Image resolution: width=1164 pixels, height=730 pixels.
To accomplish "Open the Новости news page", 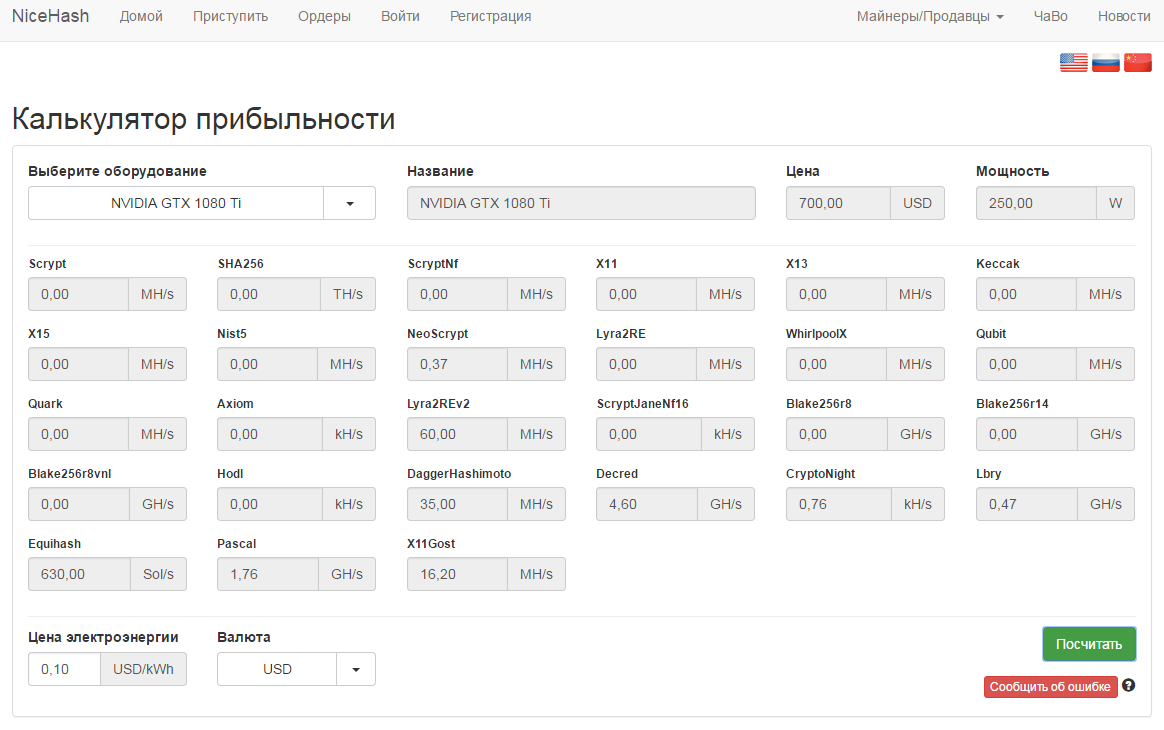I will tap(1124, 16).
